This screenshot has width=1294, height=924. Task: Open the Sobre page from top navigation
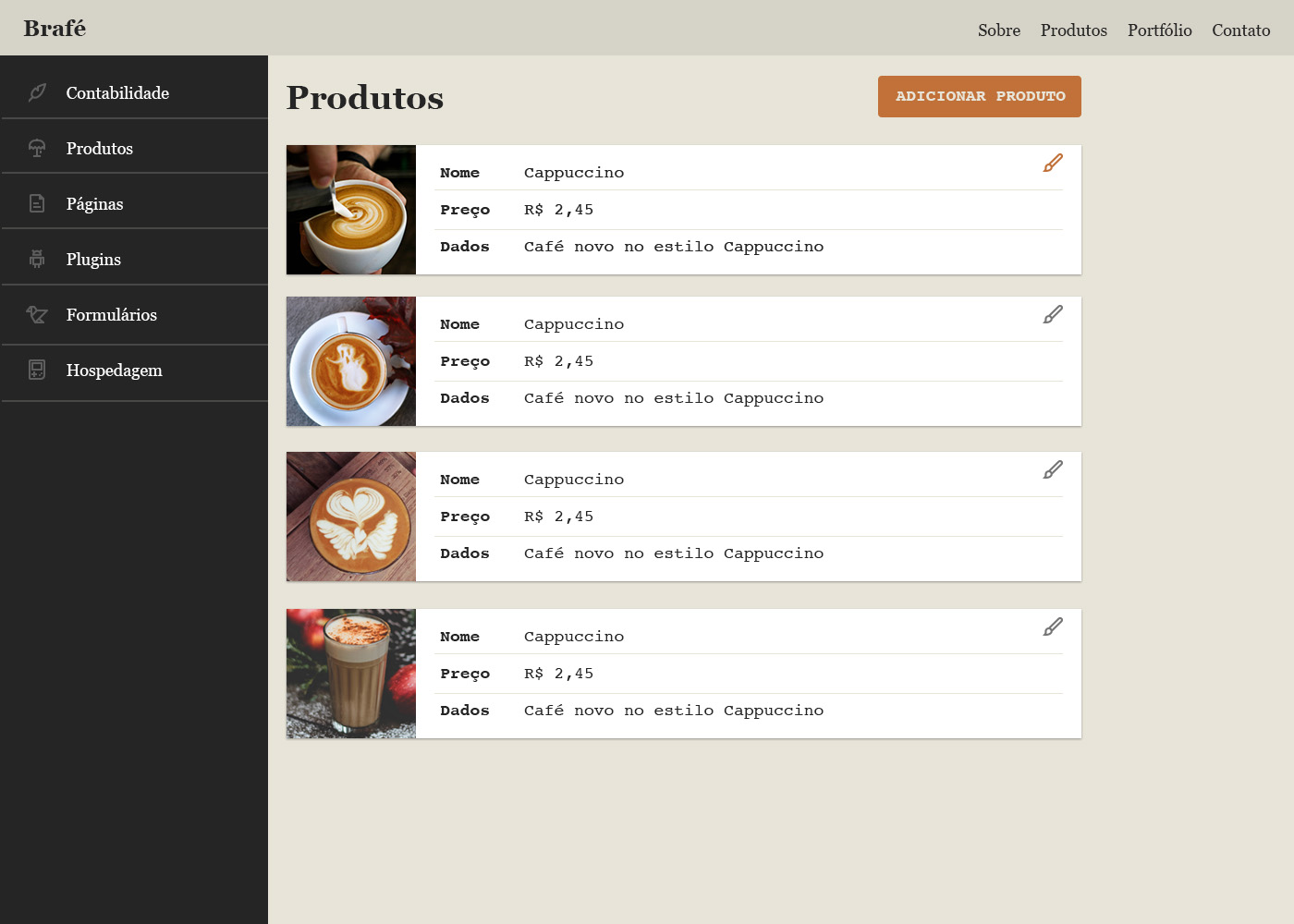(999, 30)
